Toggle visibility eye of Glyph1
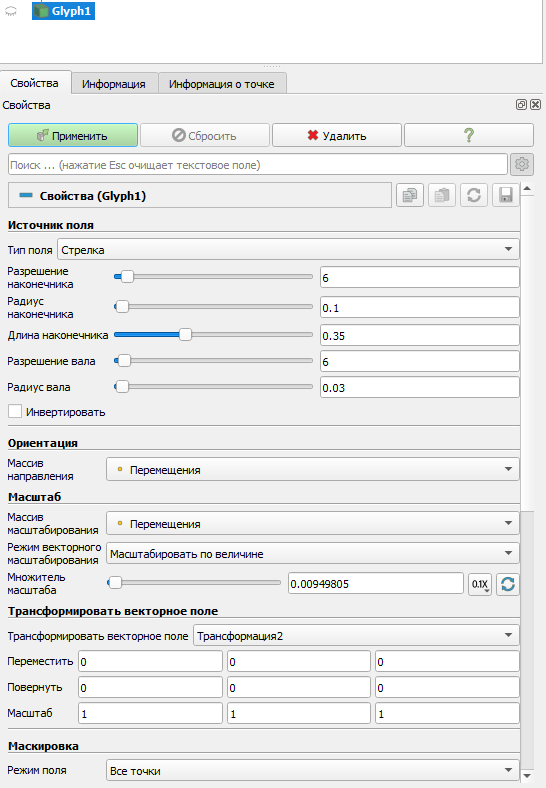 pos(11,11)
